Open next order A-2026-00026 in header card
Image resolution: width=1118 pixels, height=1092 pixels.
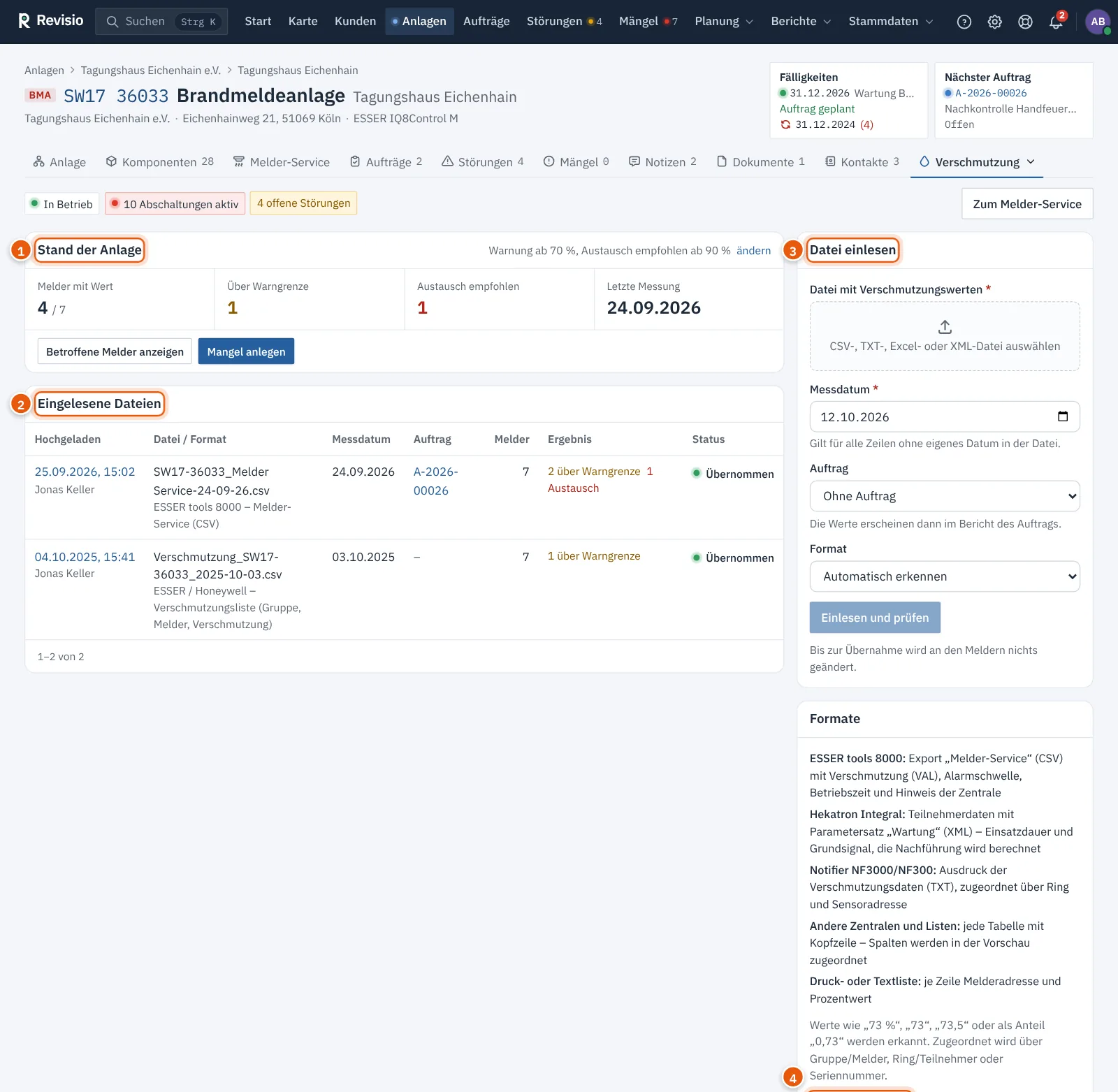991,93
